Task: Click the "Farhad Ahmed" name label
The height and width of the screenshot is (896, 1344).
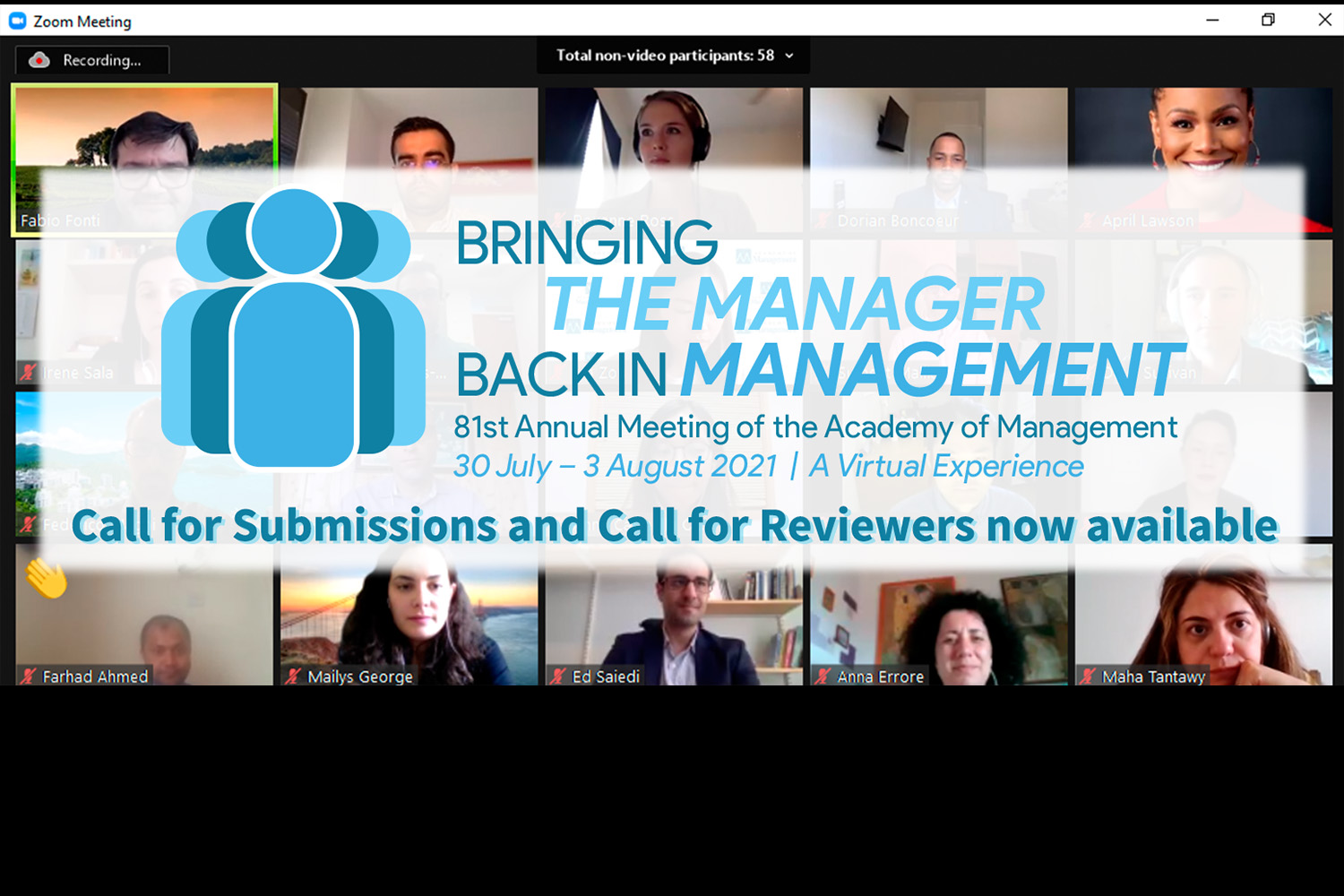Action: pos(96,676)
